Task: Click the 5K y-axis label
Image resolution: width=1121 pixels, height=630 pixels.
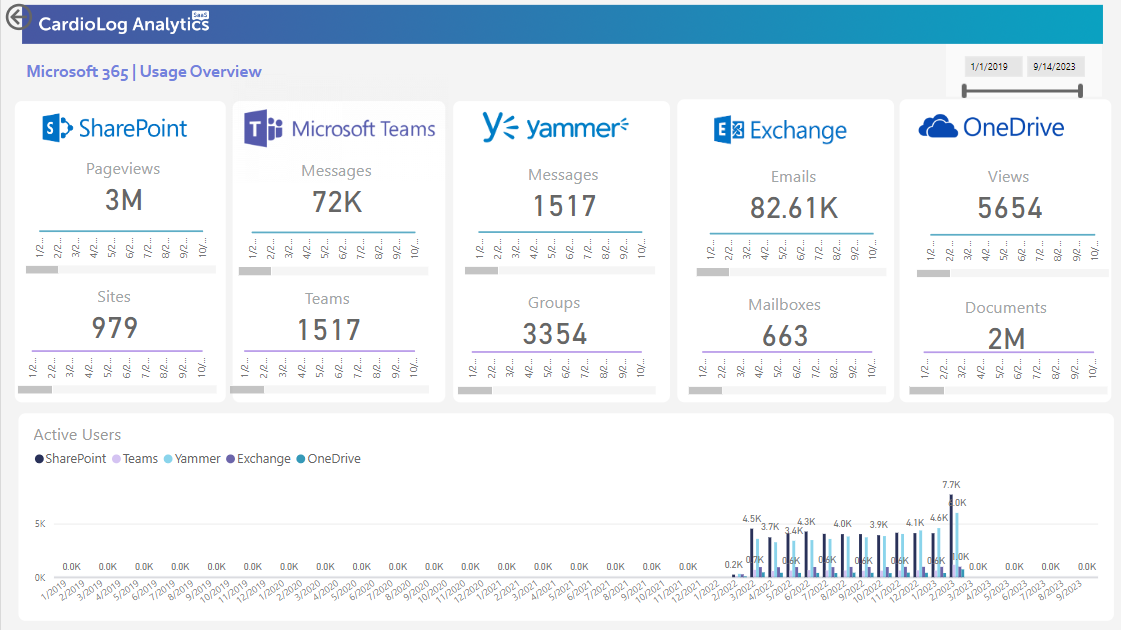Action: pos(40,524)
